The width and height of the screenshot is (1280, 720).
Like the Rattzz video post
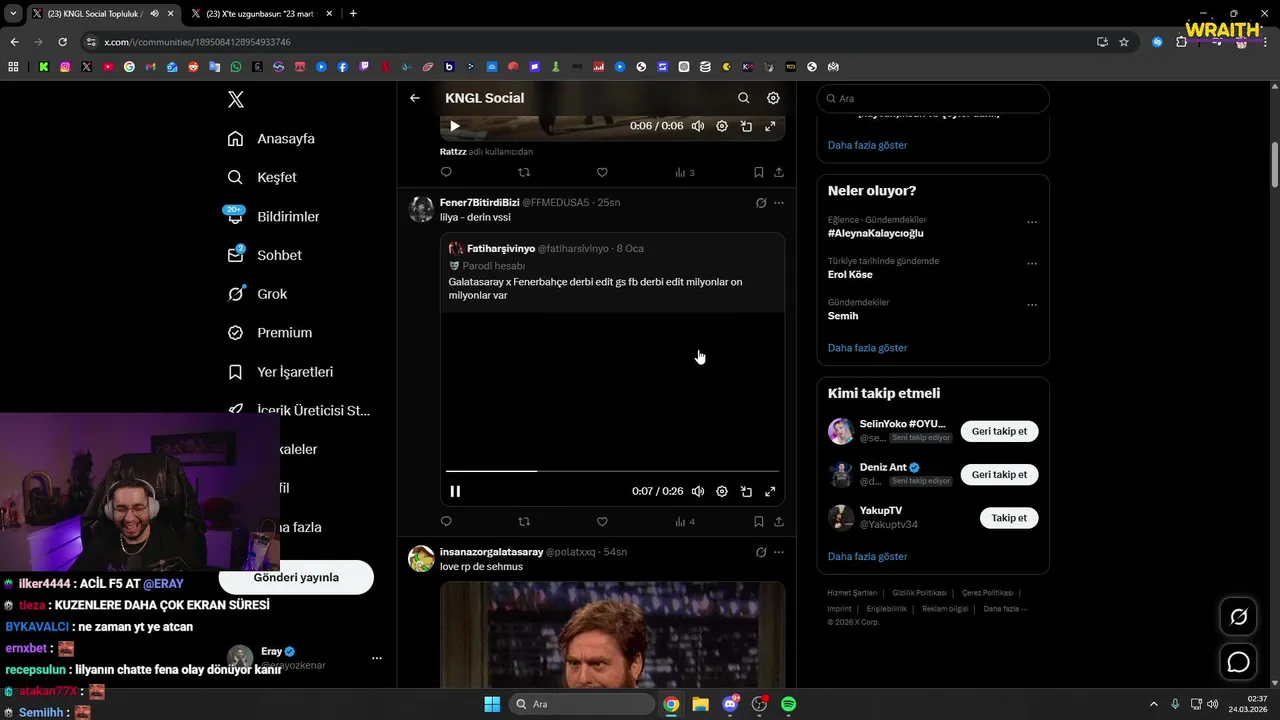click(602, 172)
